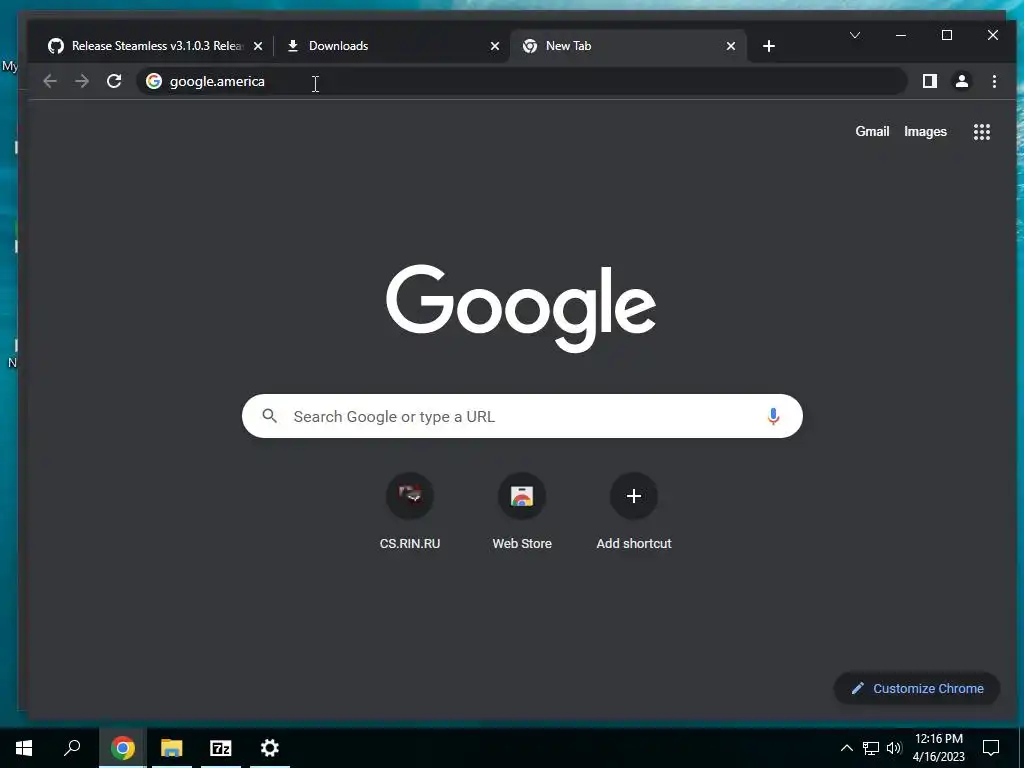Close the Release Steamless tab
Viewport: 1024px width, 768px height.
(x=258, y=46)
